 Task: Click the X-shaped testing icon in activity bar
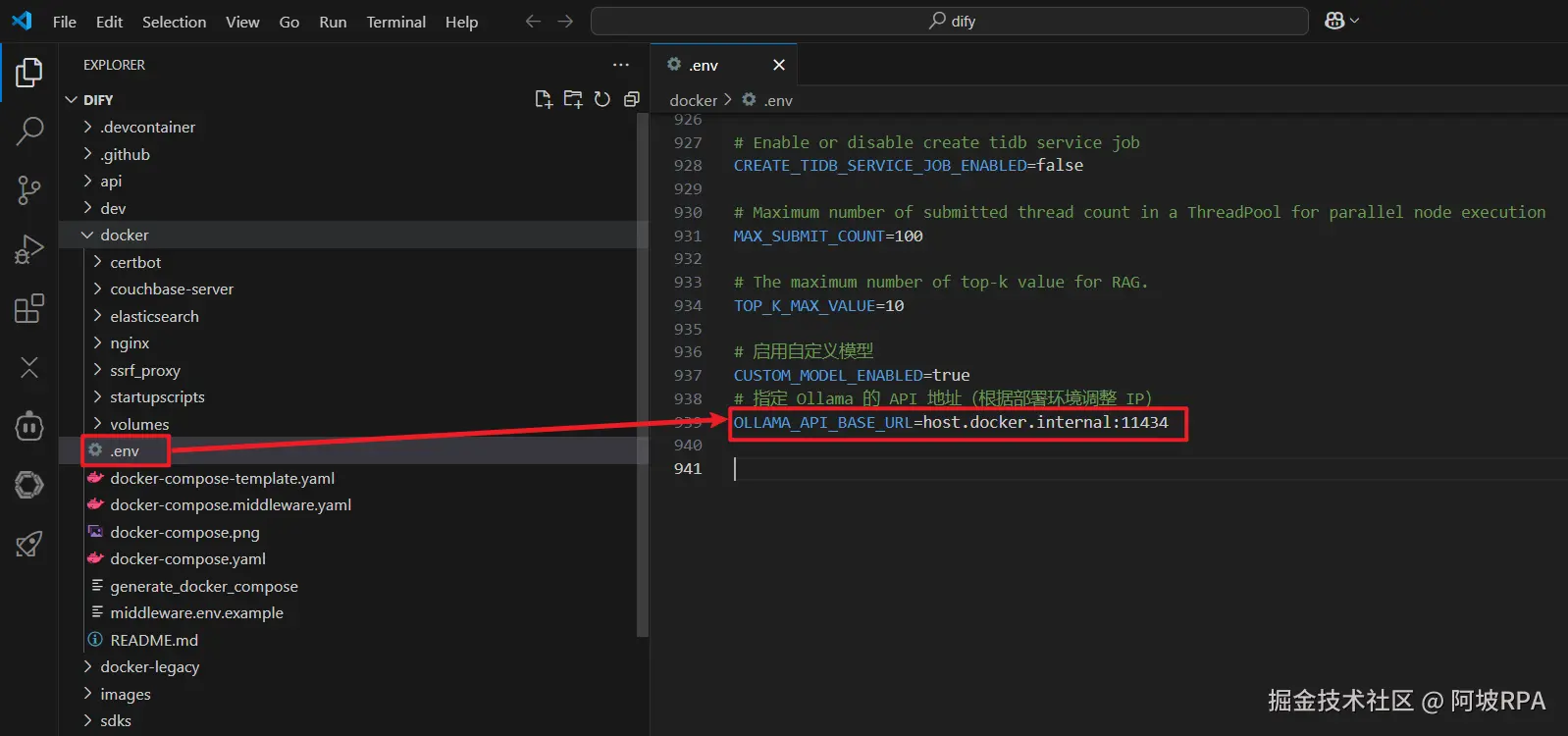click(29, 367)
